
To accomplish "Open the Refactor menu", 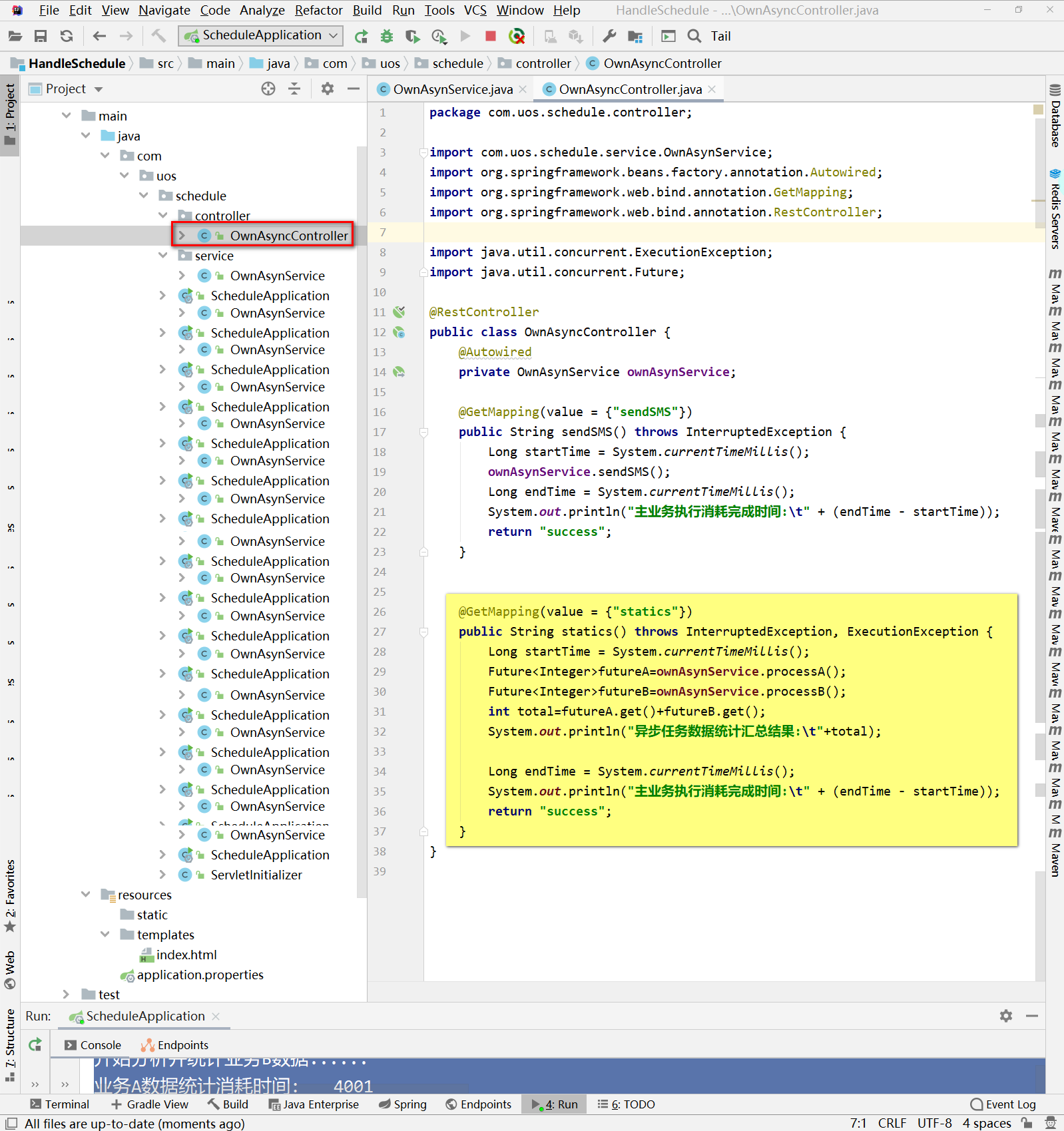I will (318, 10).
